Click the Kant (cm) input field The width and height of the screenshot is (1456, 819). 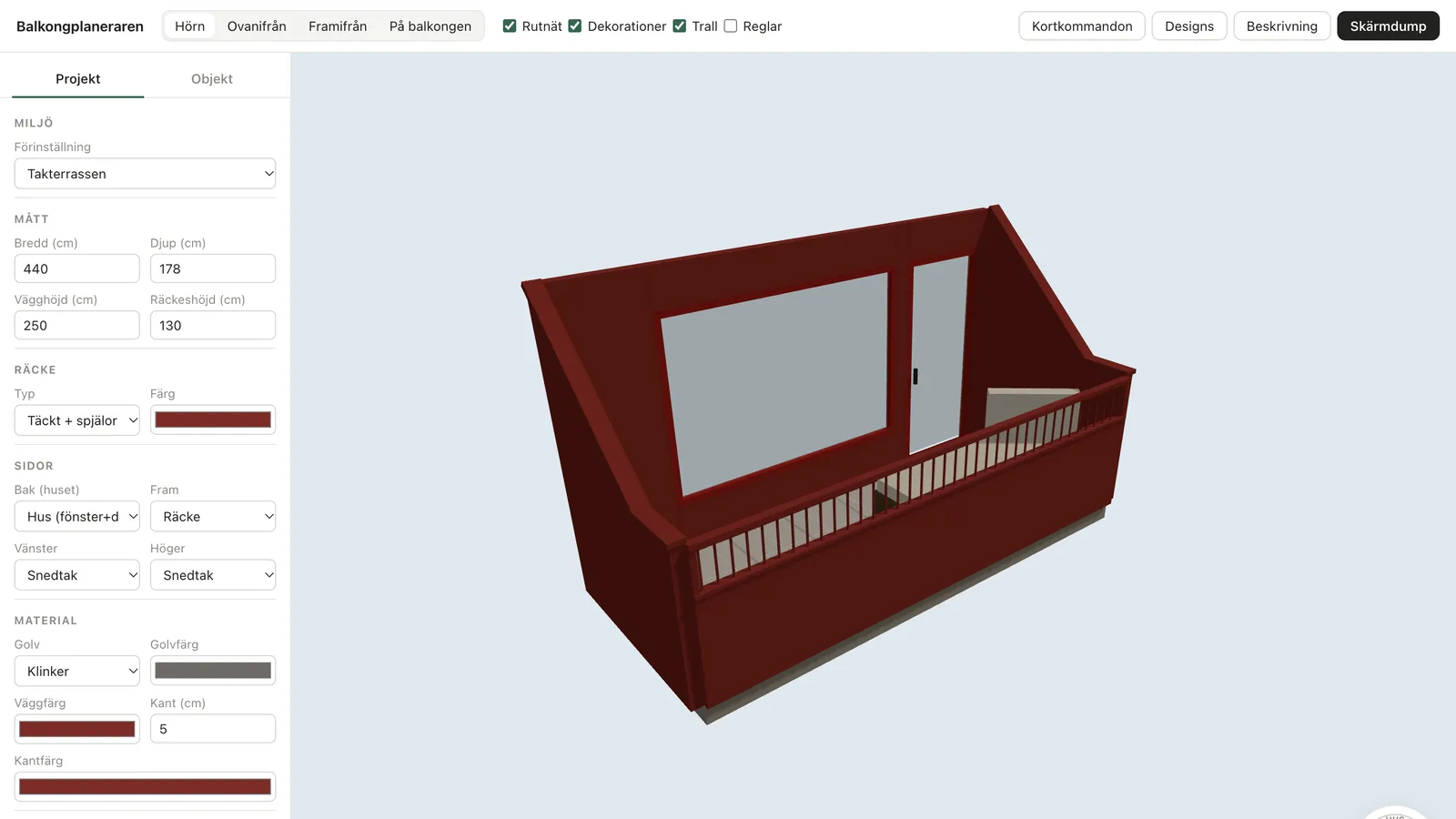point(213,729)
